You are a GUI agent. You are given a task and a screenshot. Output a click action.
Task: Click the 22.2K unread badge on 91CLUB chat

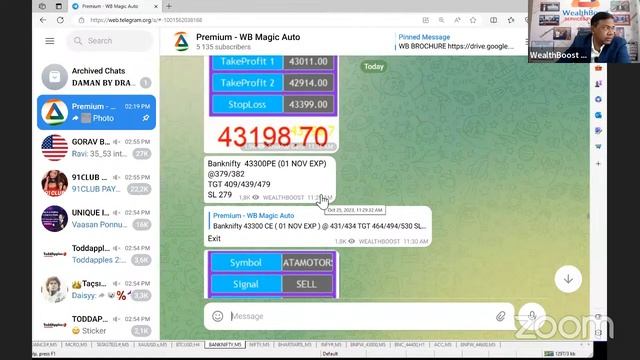139,189
